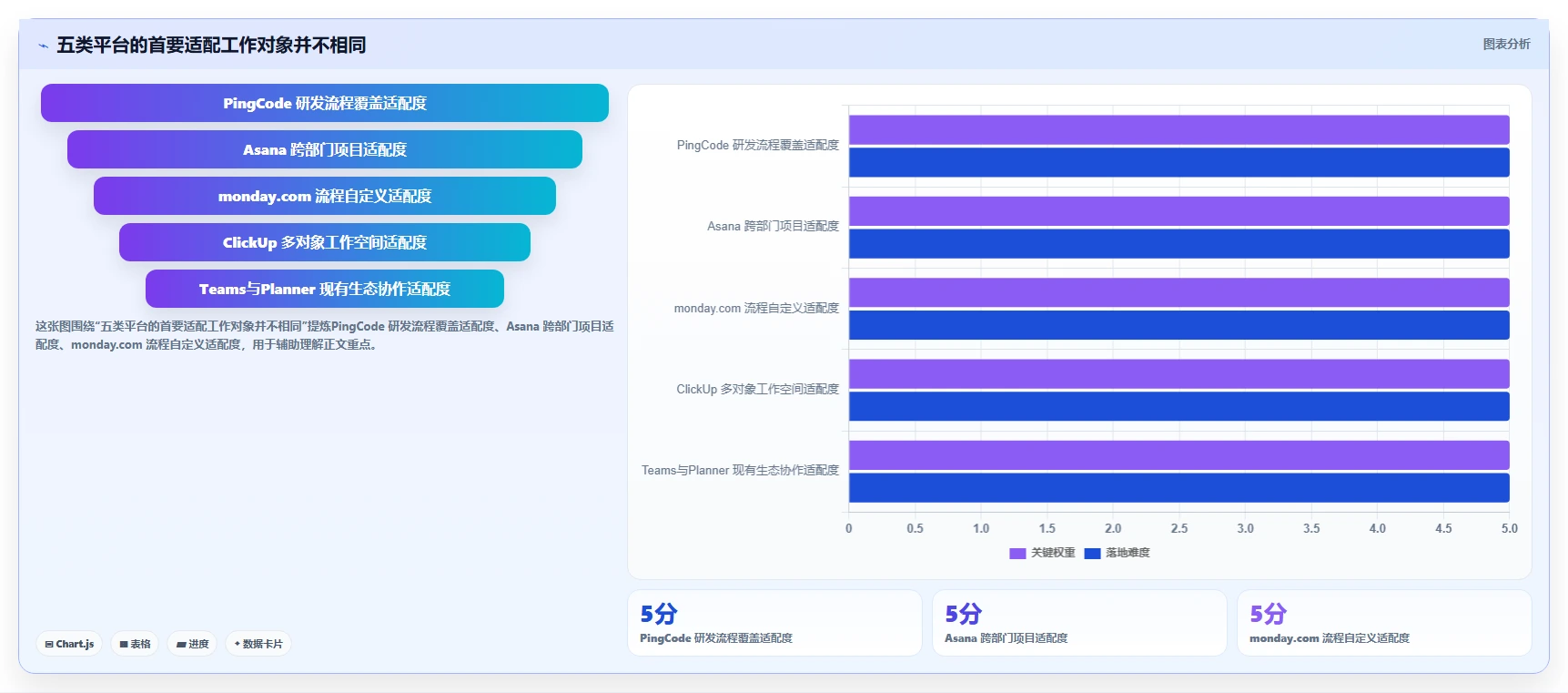The image size is (1568, 693).
Task: Click the 2.5 tick on the x-axis
Action: click(x=1179, y=528)
